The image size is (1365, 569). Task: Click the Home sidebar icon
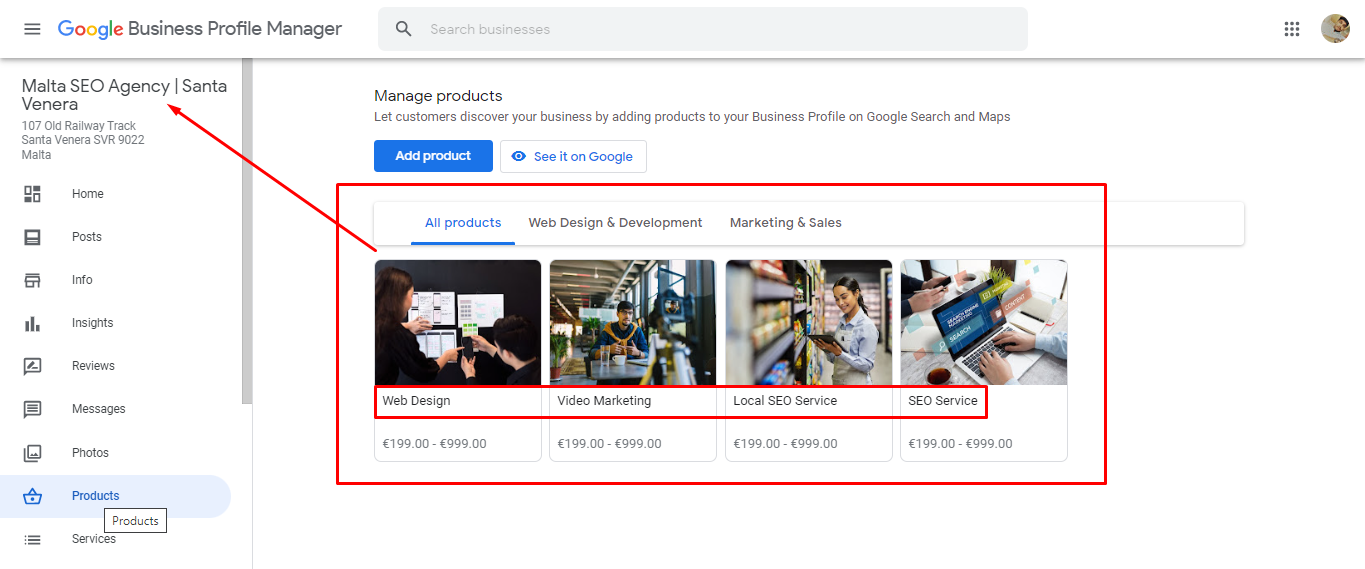(x=32, y=194)
